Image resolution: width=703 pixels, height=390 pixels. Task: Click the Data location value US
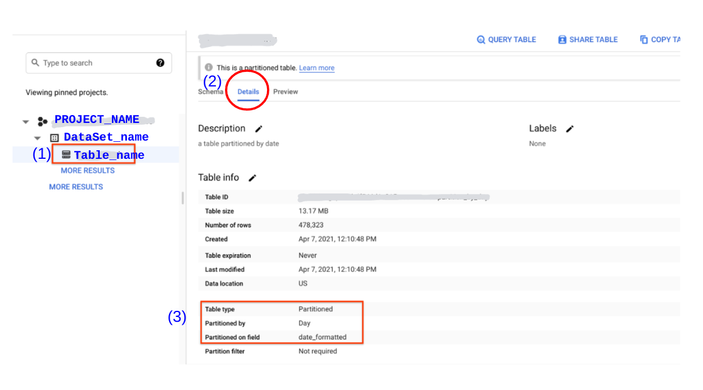point(303,284)
